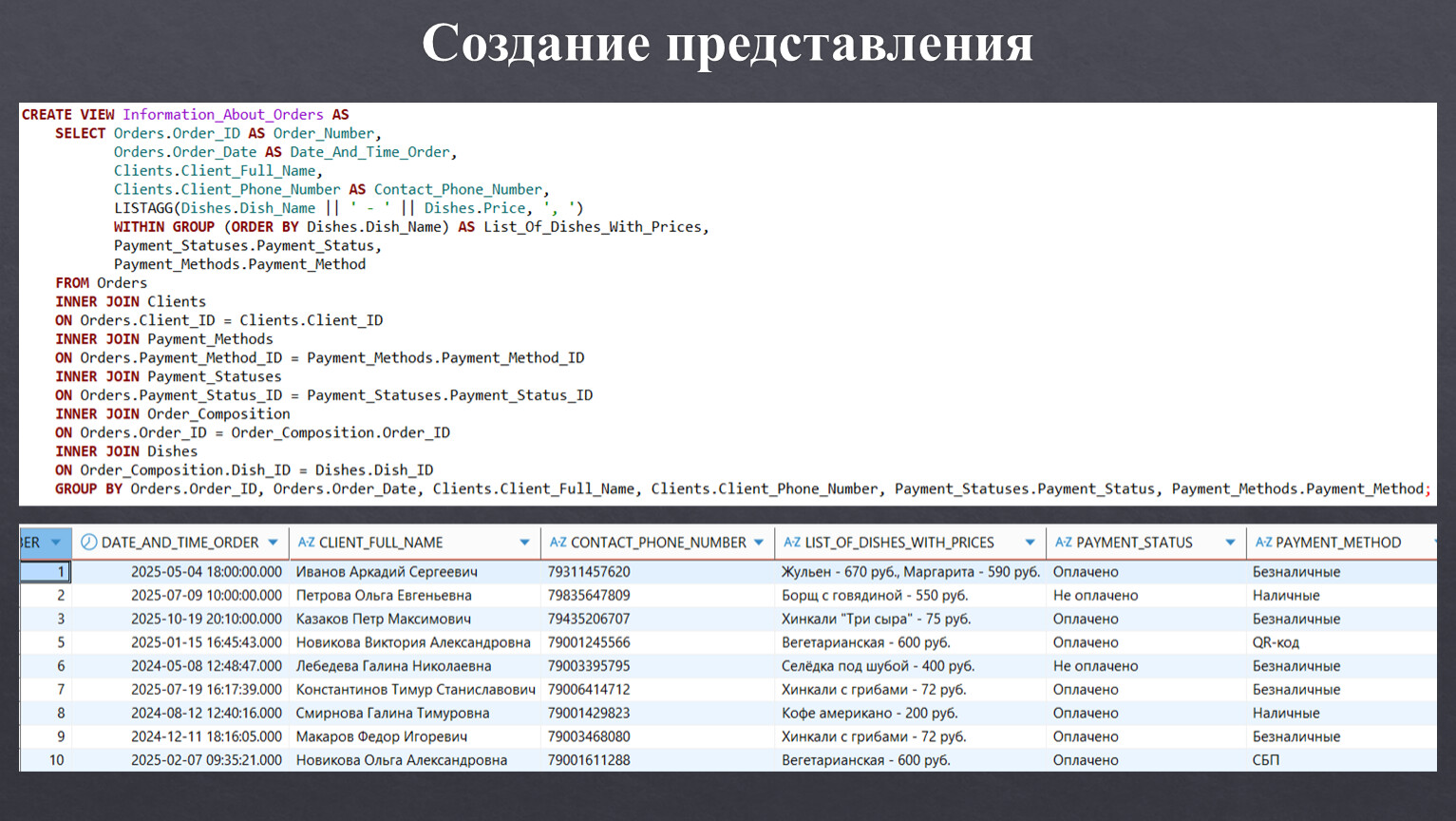Click the A-Z type icon of CONTACT_PHONE_NUMBER
The width and height of the screenshot is (1456, 821).
pos(558,543)
